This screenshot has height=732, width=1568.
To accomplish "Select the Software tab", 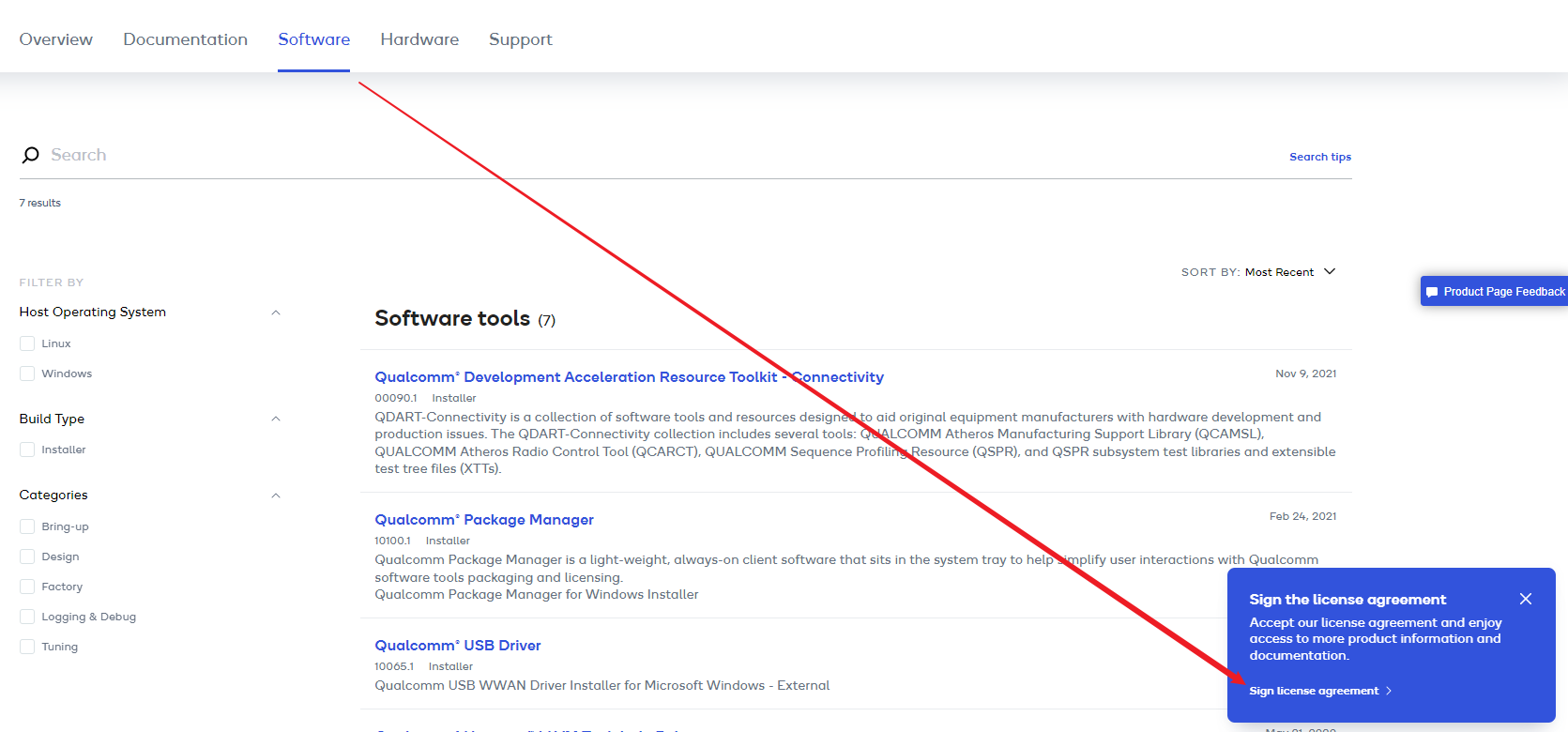I will pos(314,39).
